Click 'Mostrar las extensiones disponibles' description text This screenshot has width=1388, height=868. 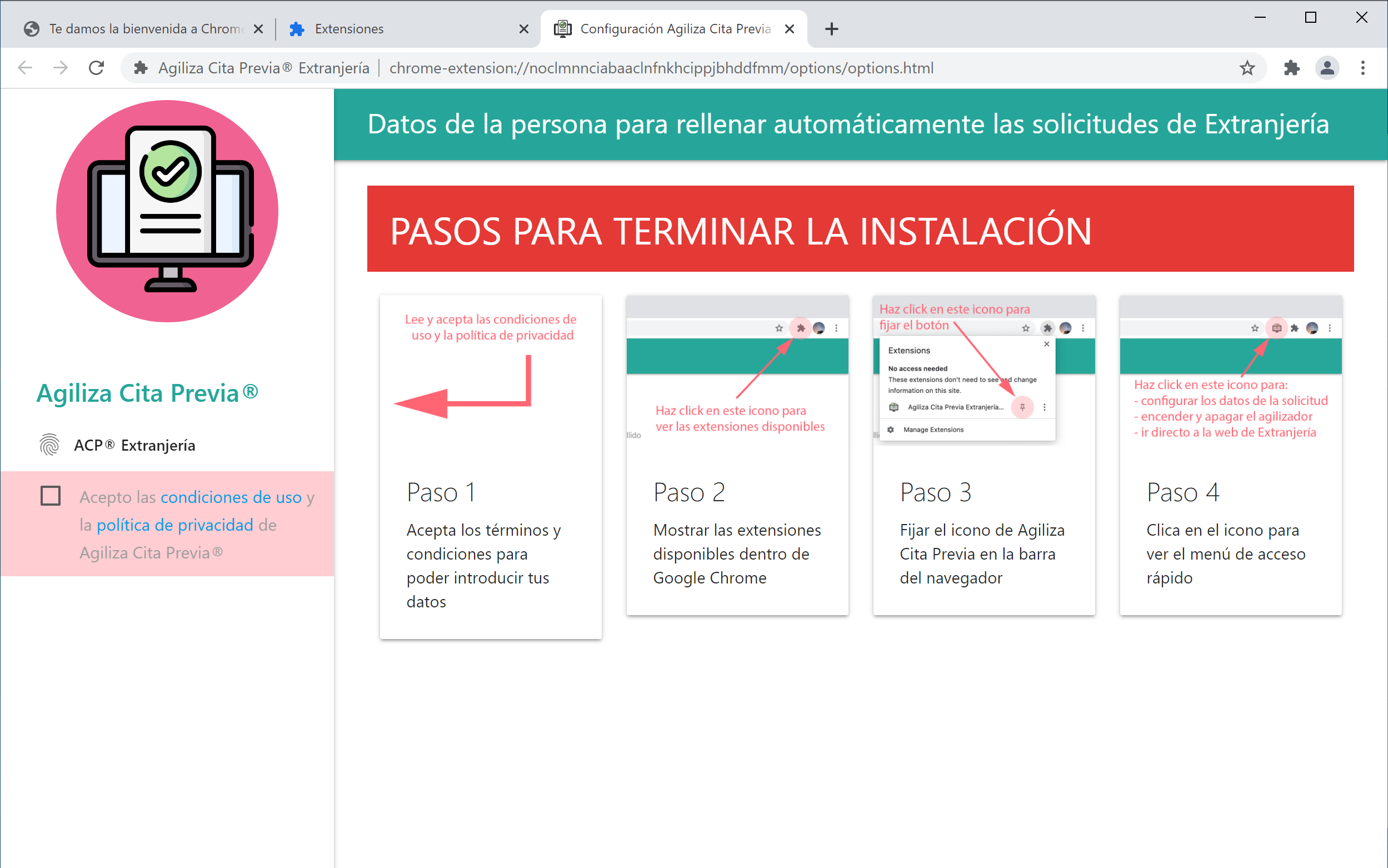click(x=737, y=554)
